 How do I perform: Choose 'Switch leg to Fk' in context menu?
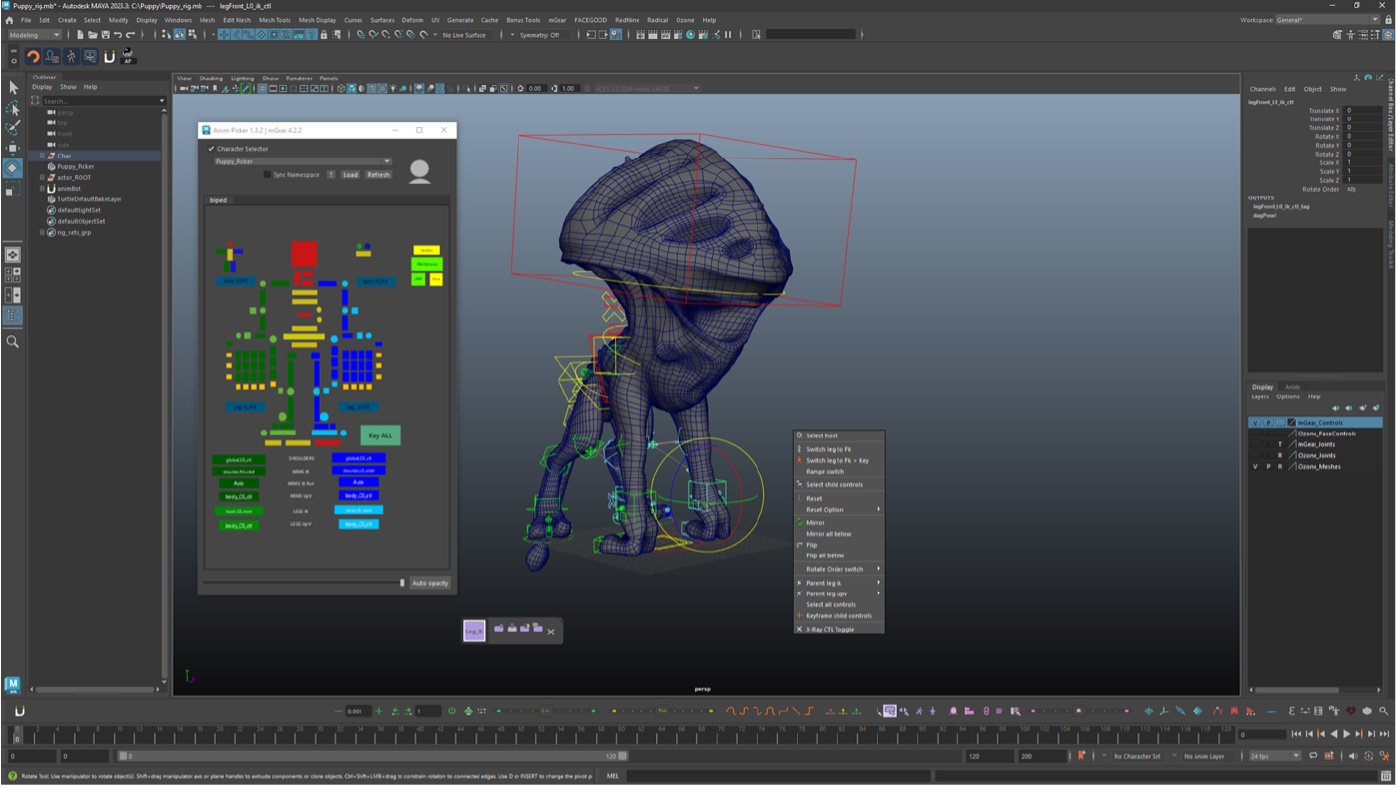828,449
